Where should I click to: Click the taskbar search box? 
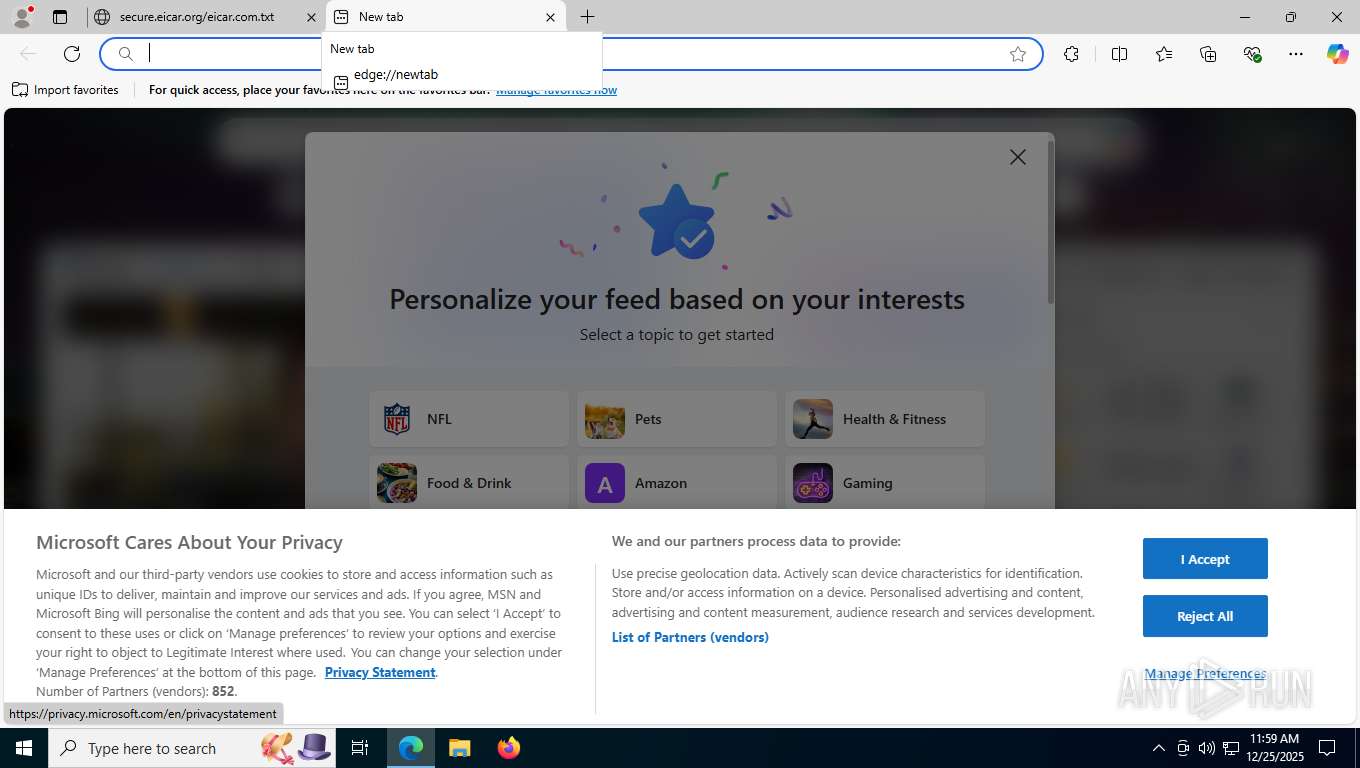[x=192, y=748]
